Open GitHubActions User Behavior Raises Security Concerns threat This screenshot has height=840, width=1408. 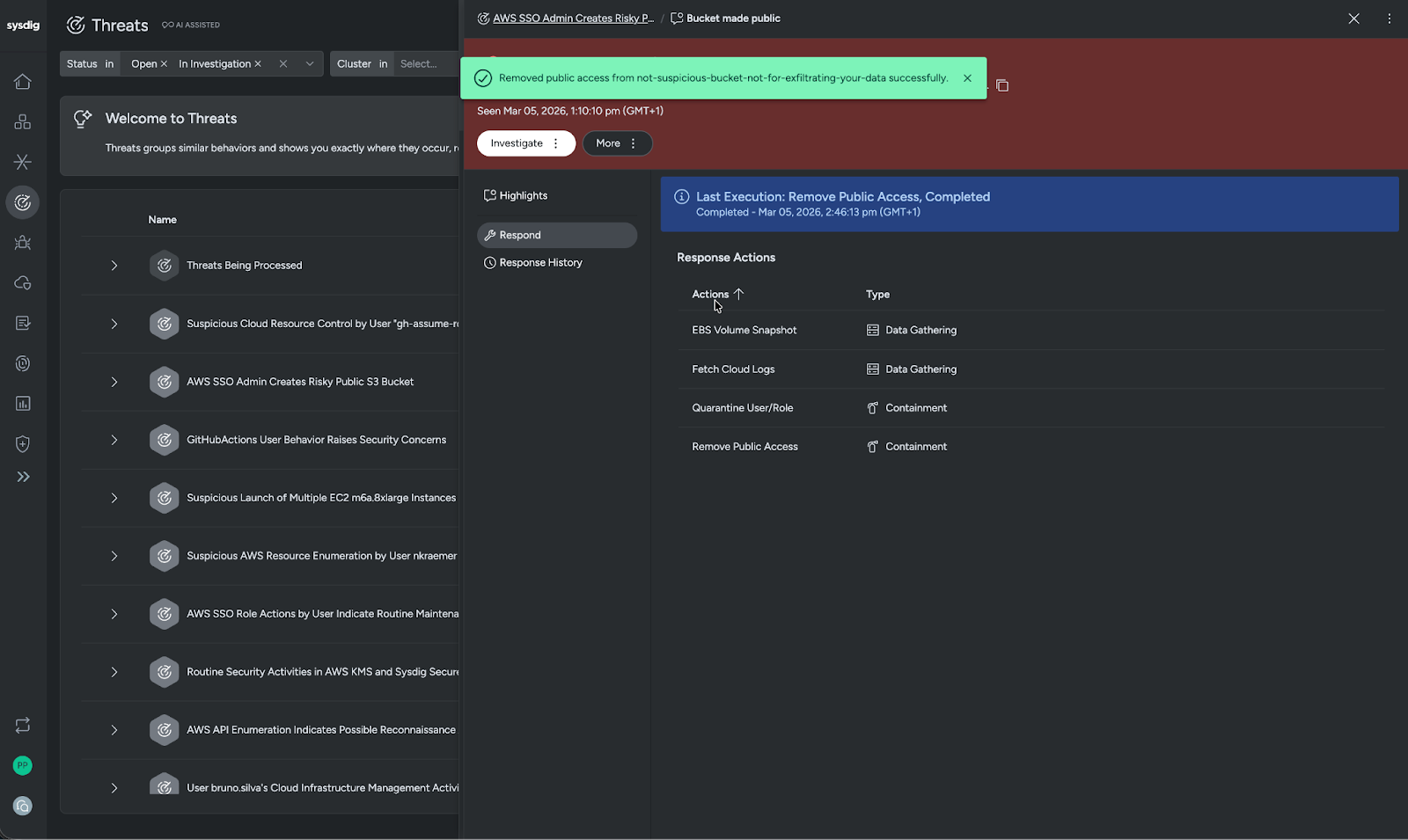pos(316,440)
